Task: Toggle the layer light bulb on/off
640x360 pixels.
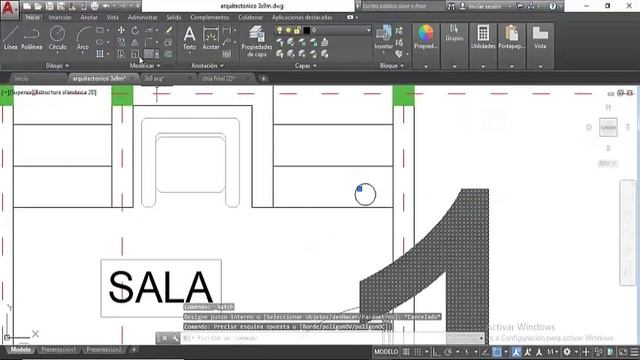Action: click(279, 30)
